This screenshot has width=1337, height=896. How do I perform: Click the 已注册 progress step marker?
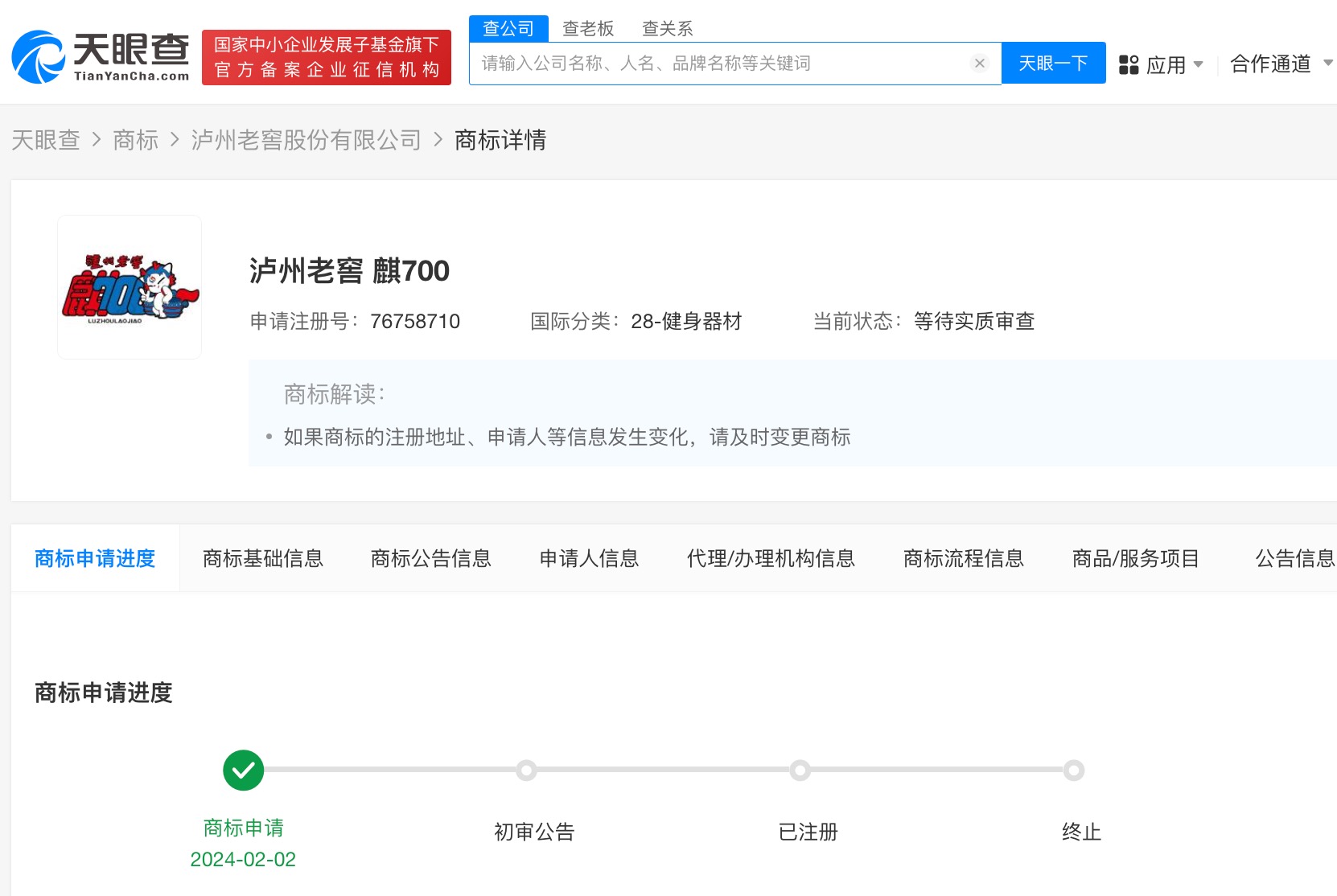tap(800, 771)
